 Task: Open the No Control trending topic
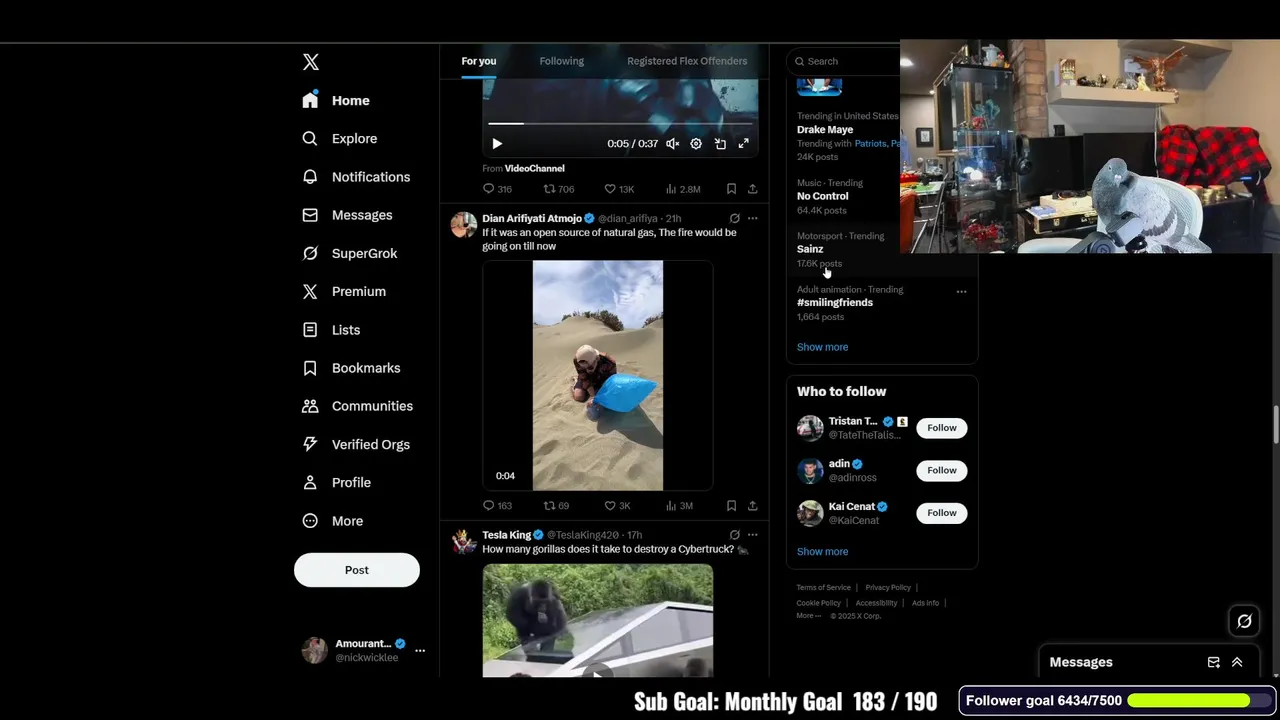tap(822, 196)
